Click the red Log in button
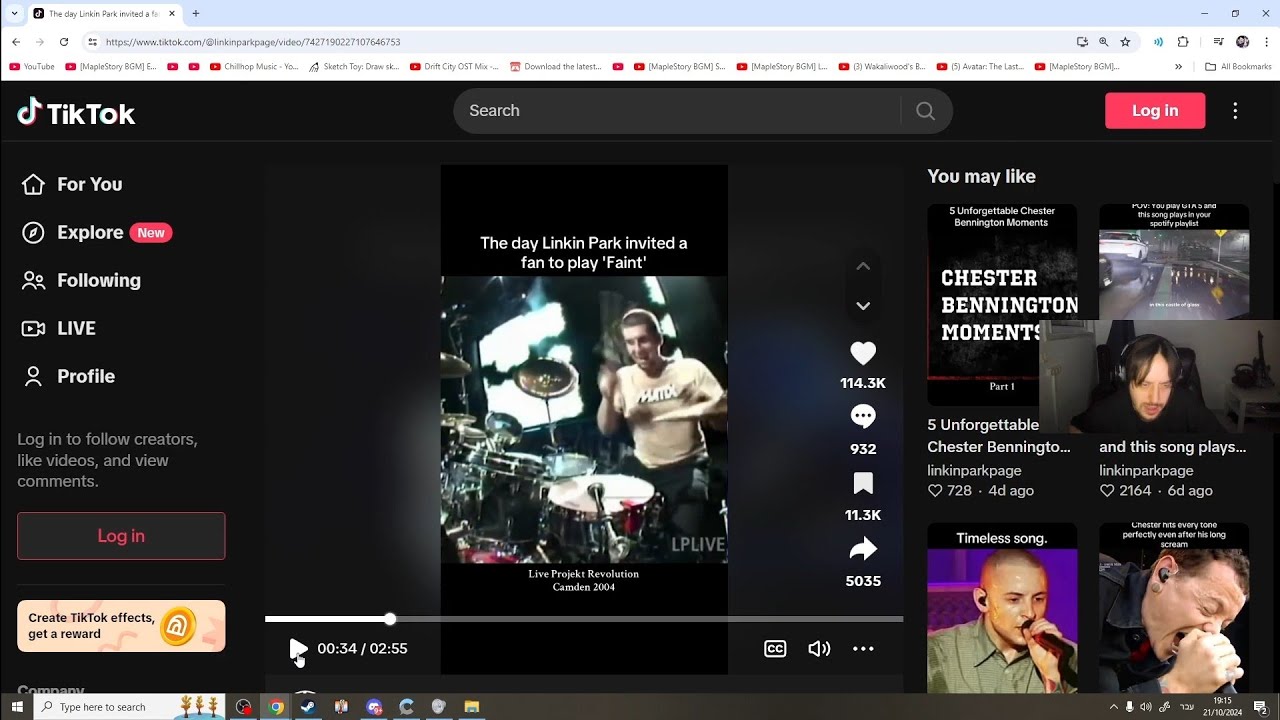The image size is (1280, 720). (1155, 111)
